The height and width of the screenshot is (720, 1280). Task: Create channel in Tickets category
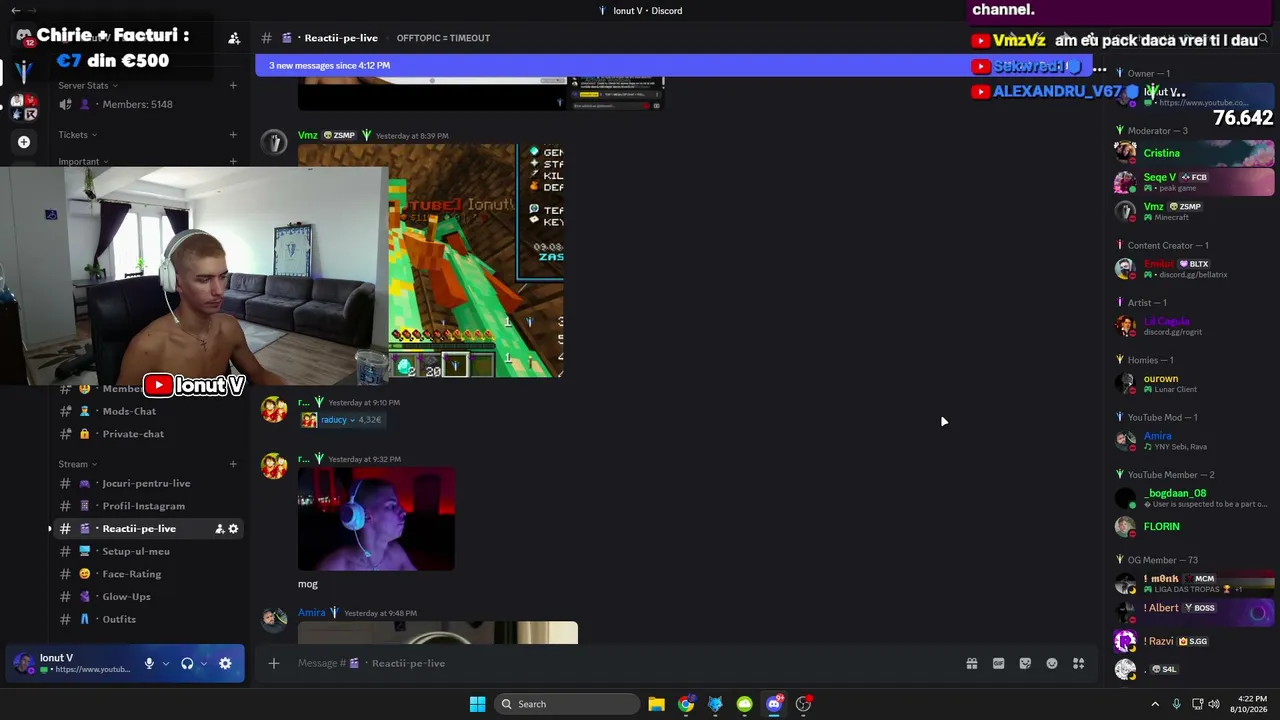(233, 135)
